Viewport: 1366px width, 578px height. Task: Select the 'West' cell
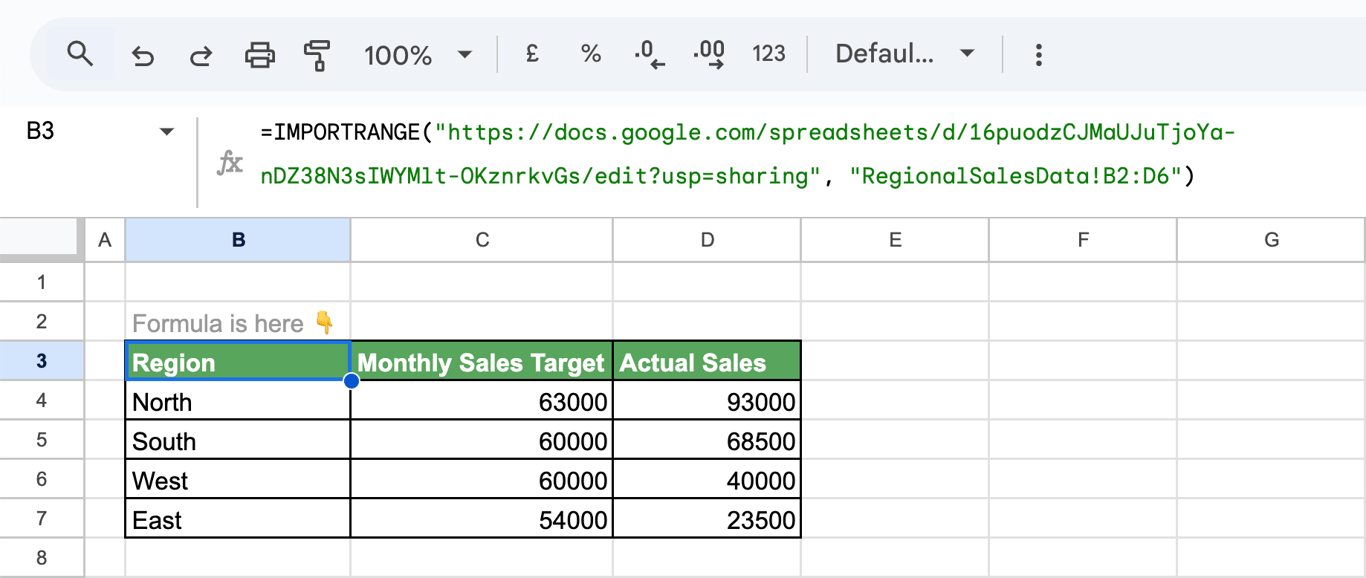[238, 480]
